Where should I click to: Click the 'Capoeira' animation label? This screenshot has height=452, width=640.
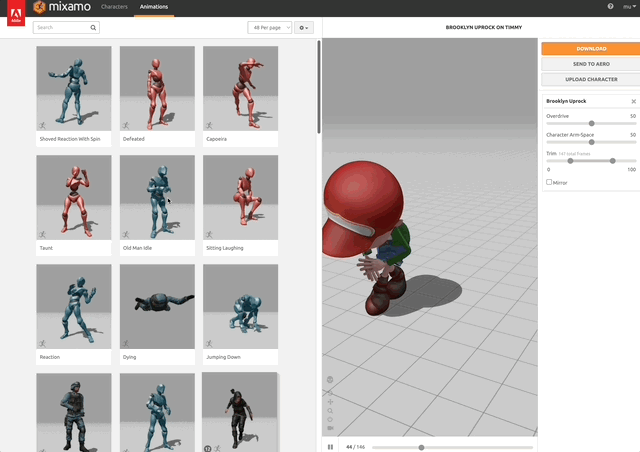click(x=216, y=139)
